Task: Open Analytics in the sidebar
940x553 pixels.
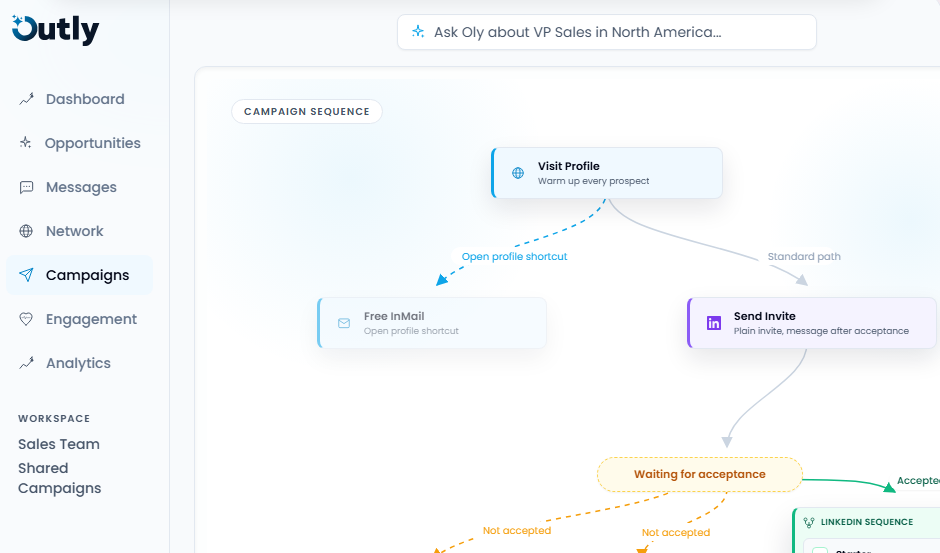Action: (79, 363)
